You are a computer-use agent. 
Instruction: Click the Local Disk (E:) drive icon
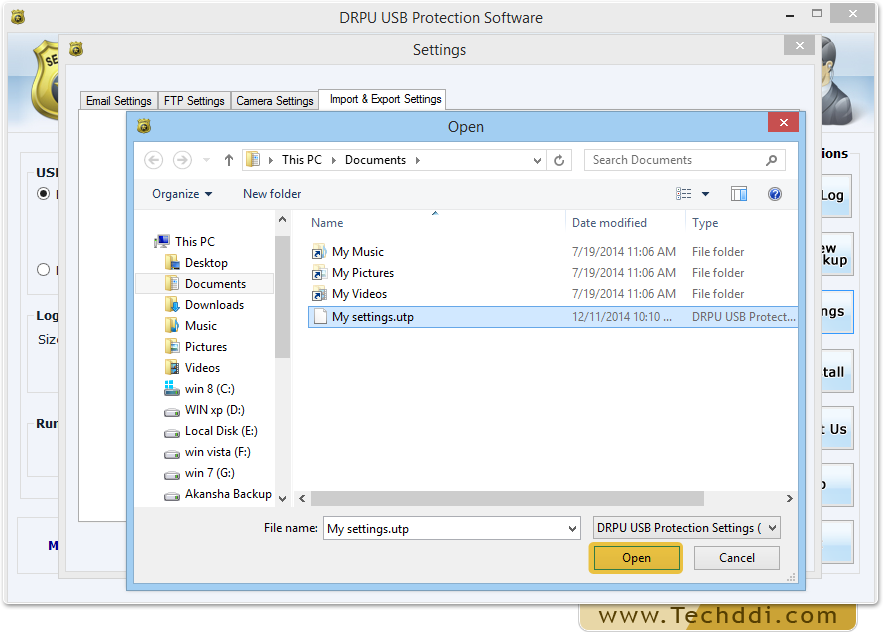(x=172, y=432)
